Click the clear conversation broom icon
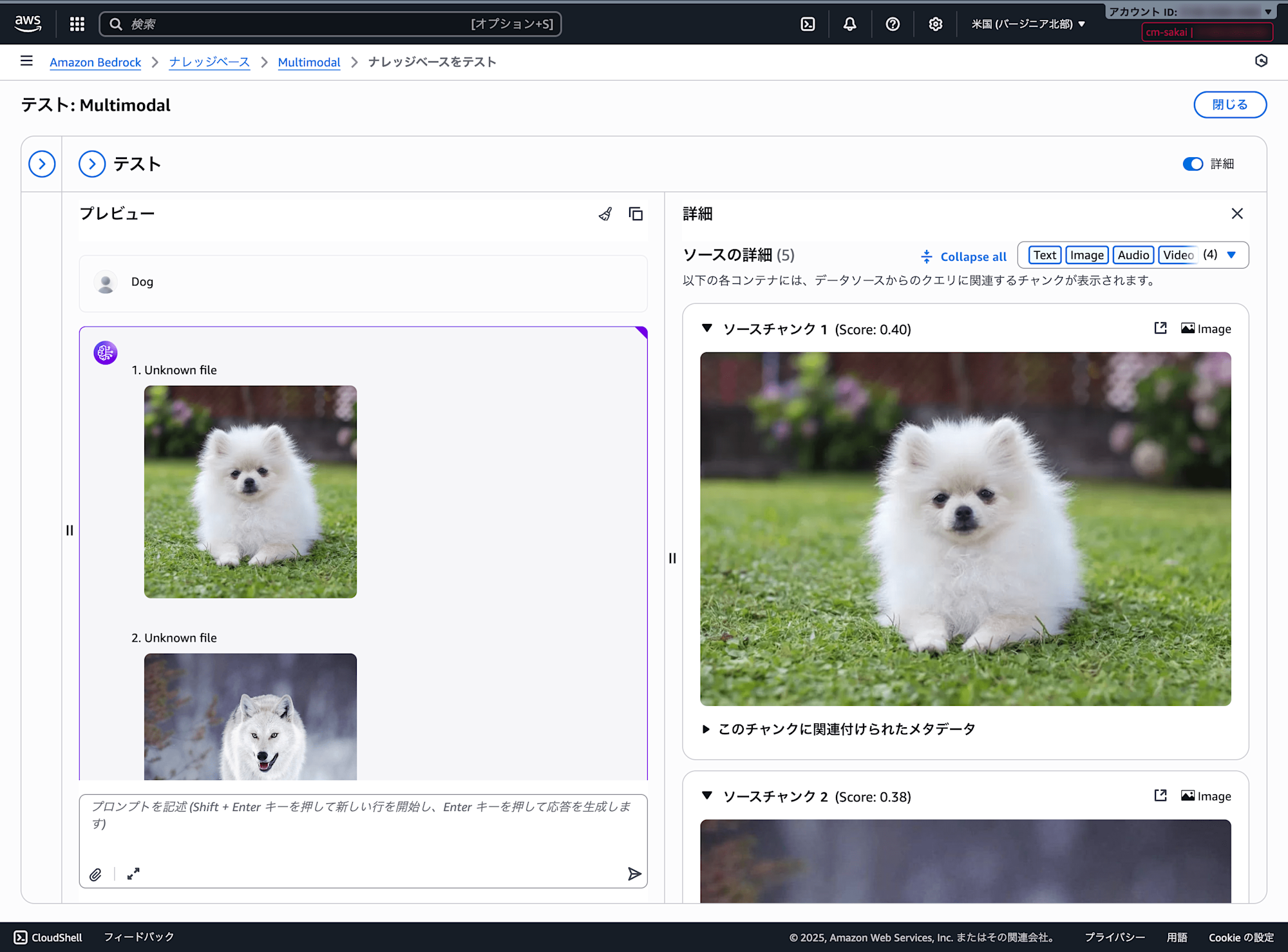Screen dimensions: 1288x952 tap(605, 214)
